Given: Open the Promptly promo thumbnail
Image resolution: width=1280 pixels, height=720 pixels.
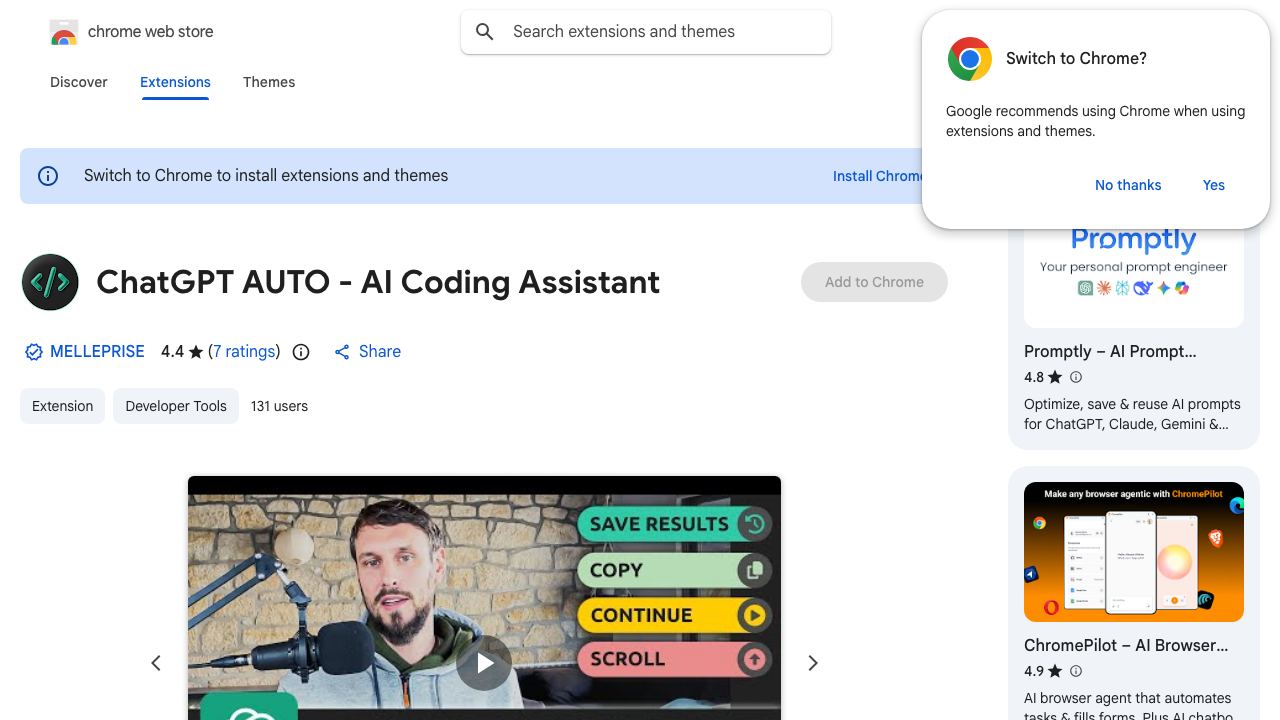Looking at the screenshot, I should point(1134,278).
